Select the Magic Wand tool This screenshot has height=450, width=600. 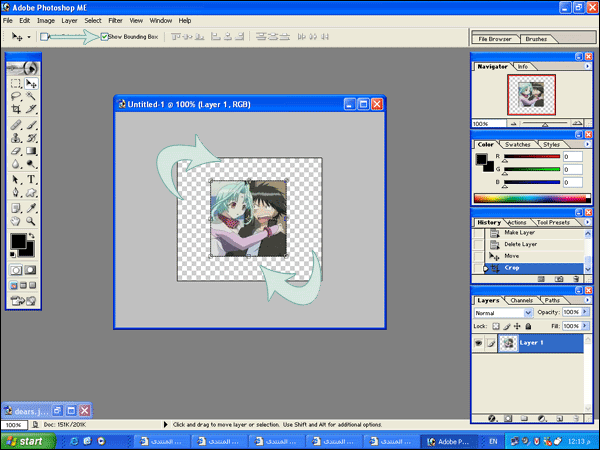[x=31, y=96]
